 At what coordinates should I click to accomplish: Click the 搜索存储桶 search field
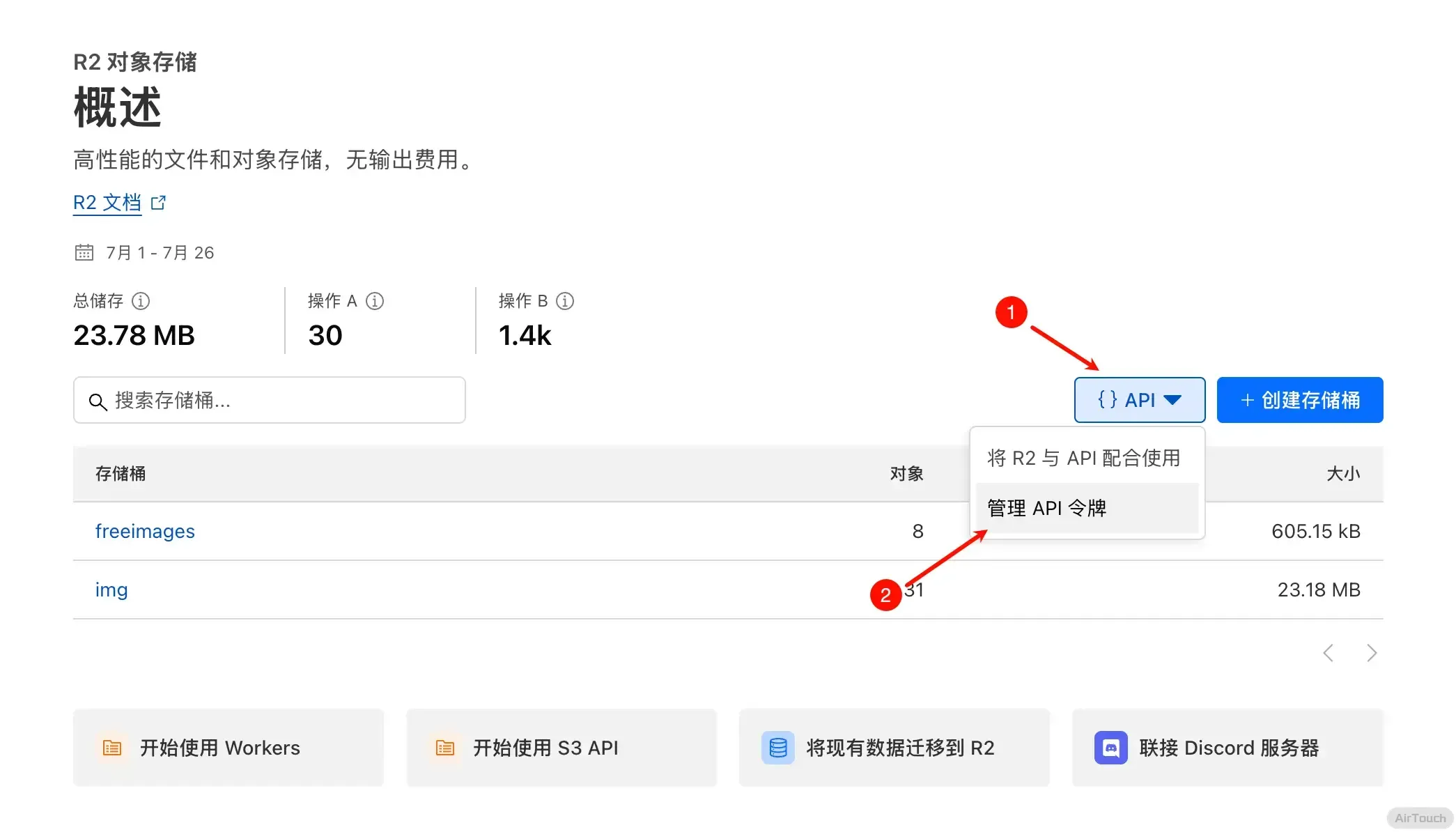[x=279, y=400]
